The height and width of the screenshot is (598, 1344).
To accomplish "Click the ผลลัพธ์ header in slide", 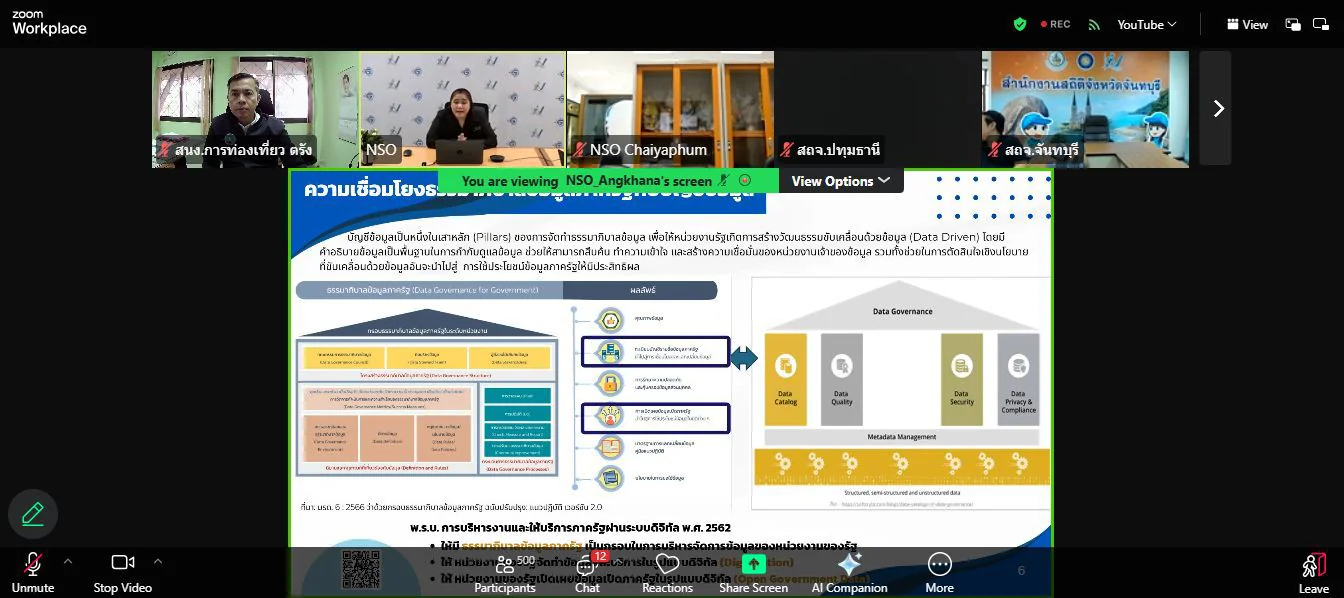I will [640, 290].
